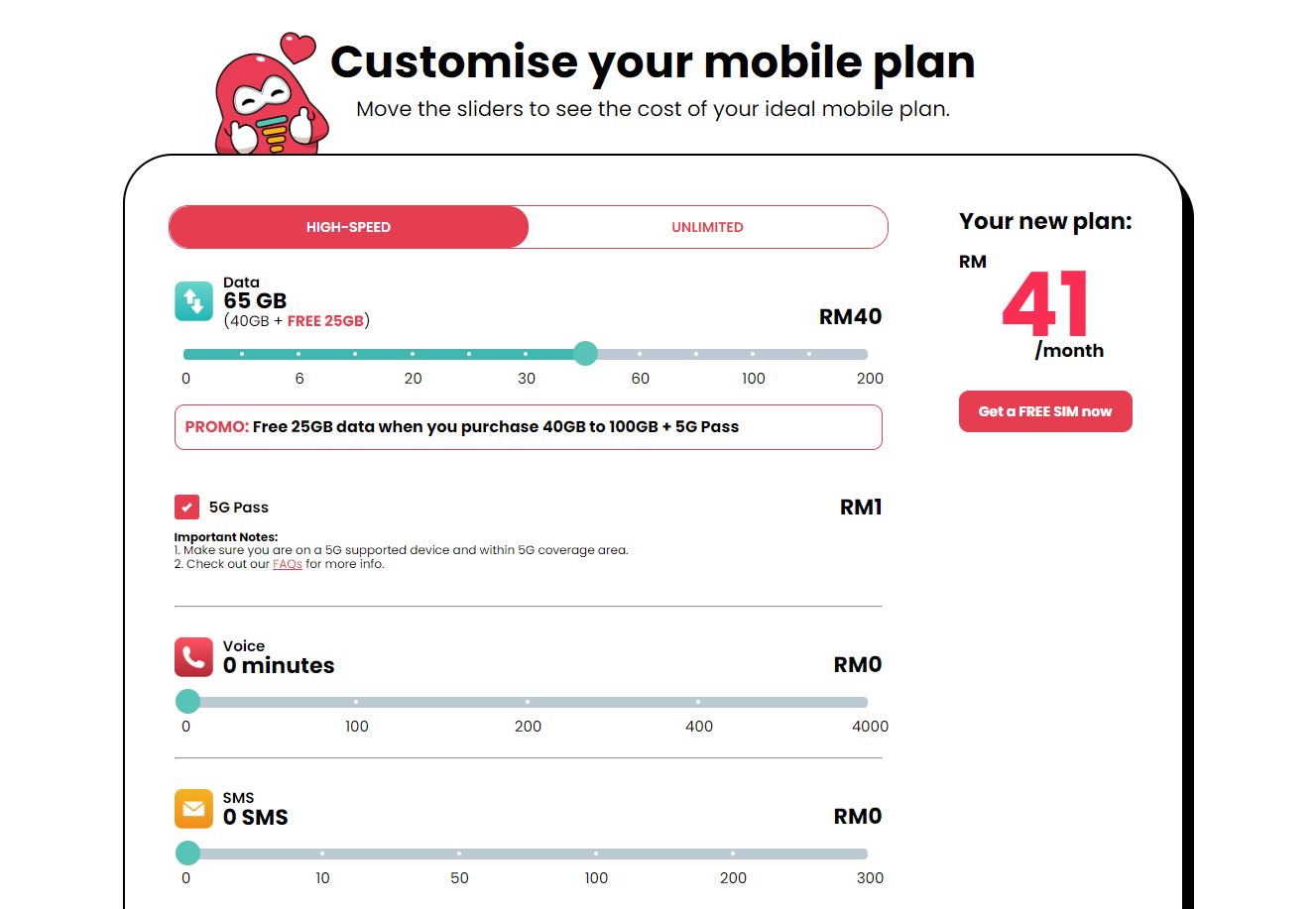1316x909 pixels.
Task: Click the red Voice phone icon
Action: [193, 656]
